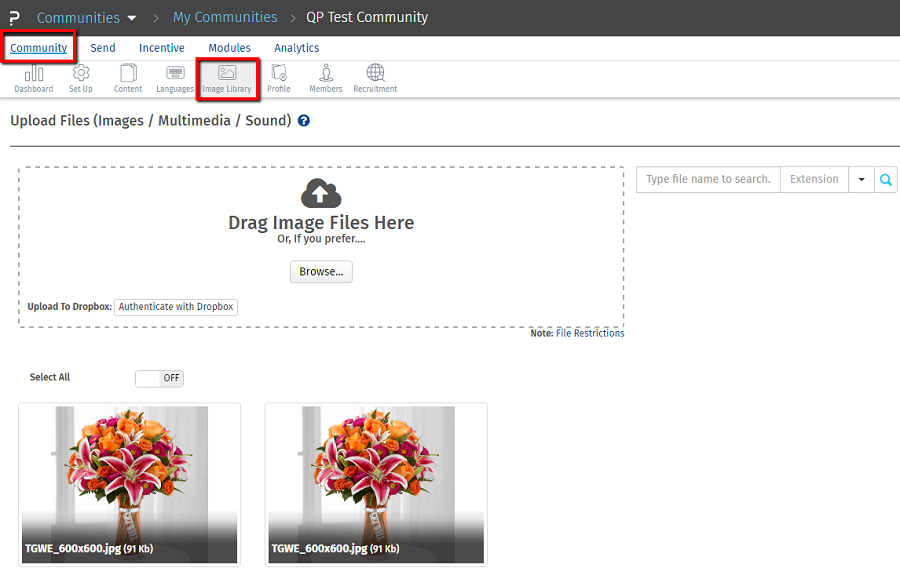Screen dimensions: 900x568
Task: Go to My Communities breadcrumb
Action: pyautogui.click(x=225, y=17)
